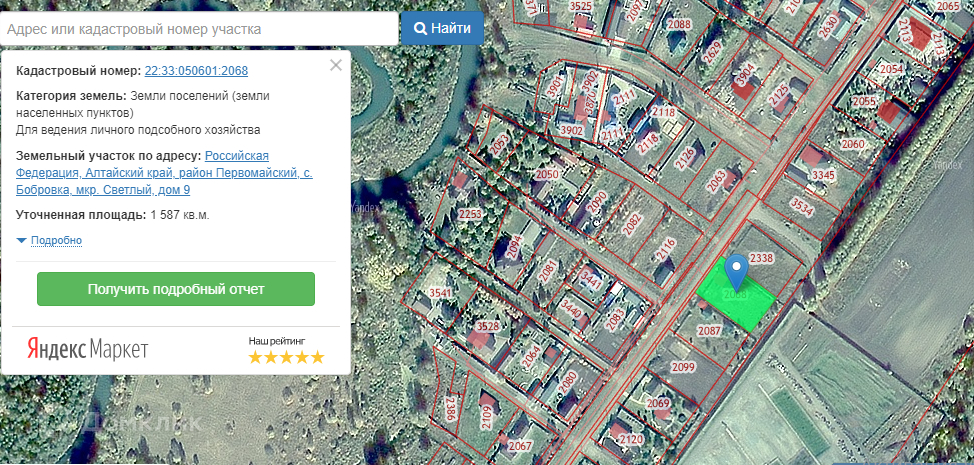Viewport: 974px width, 465px height.
Task: Click Получить подробный отчет button
Action: tap(176, 289)
